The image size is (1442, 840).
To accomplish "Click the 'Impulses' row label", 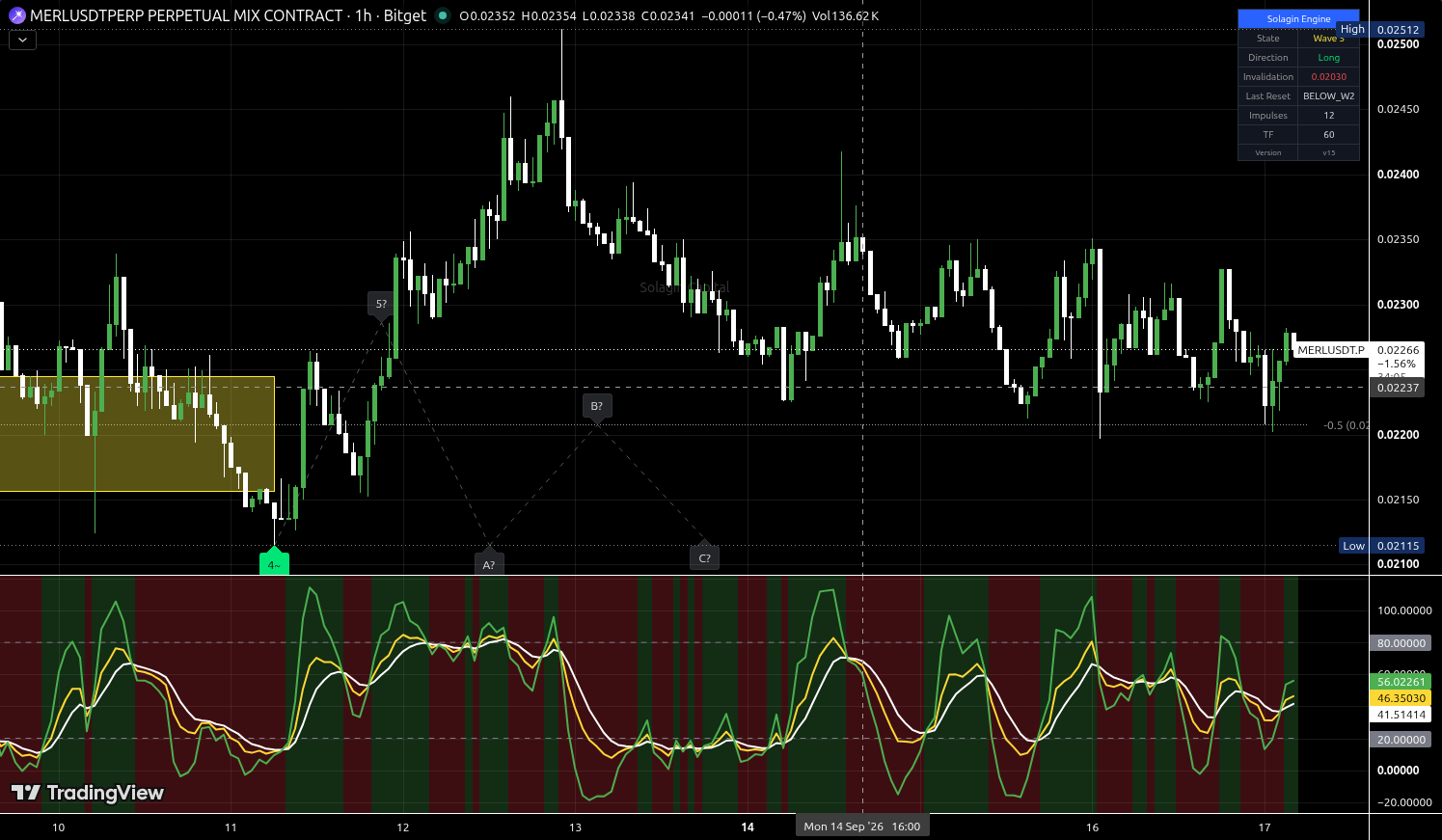I will point(1268,116).
